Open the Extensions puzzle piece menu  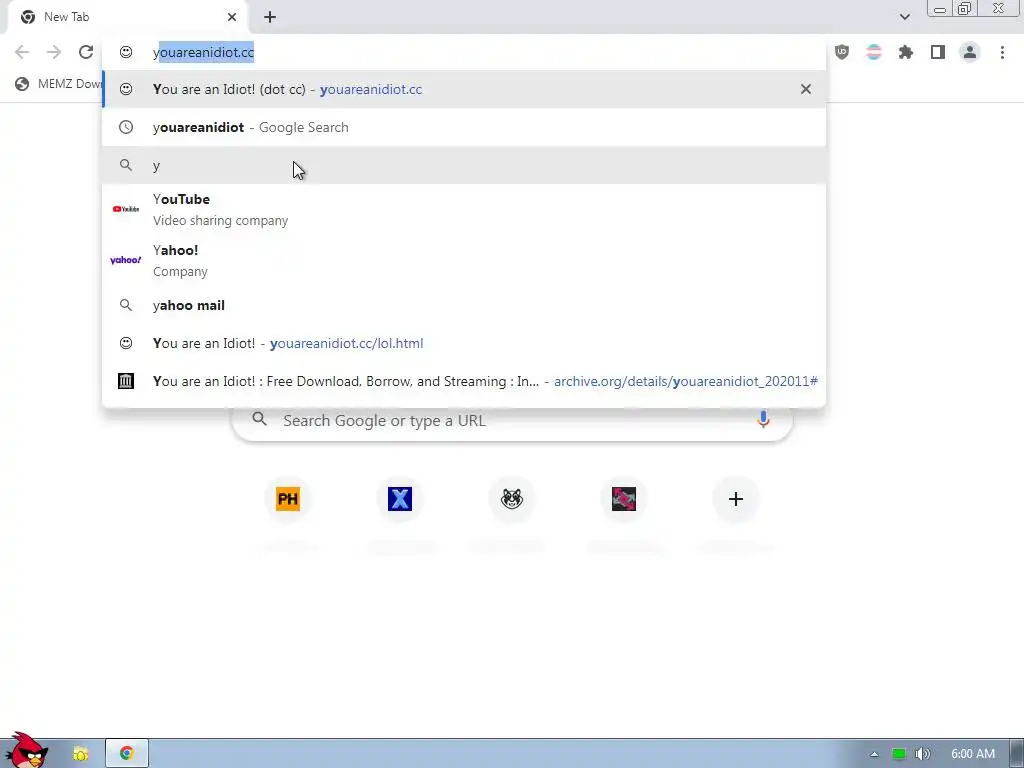coord(906,52)
